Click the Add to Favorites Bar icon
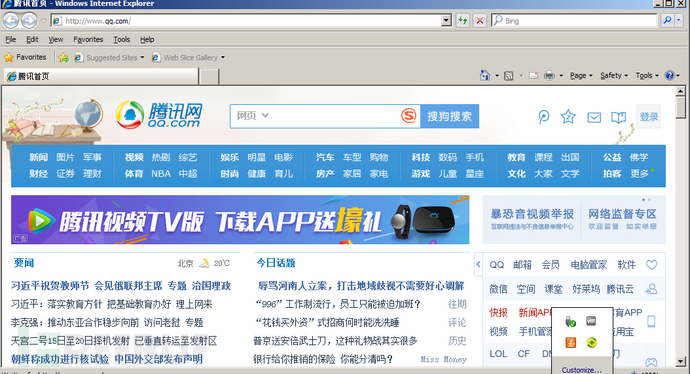This screenshot has height=374, width=690. [63, 57]
